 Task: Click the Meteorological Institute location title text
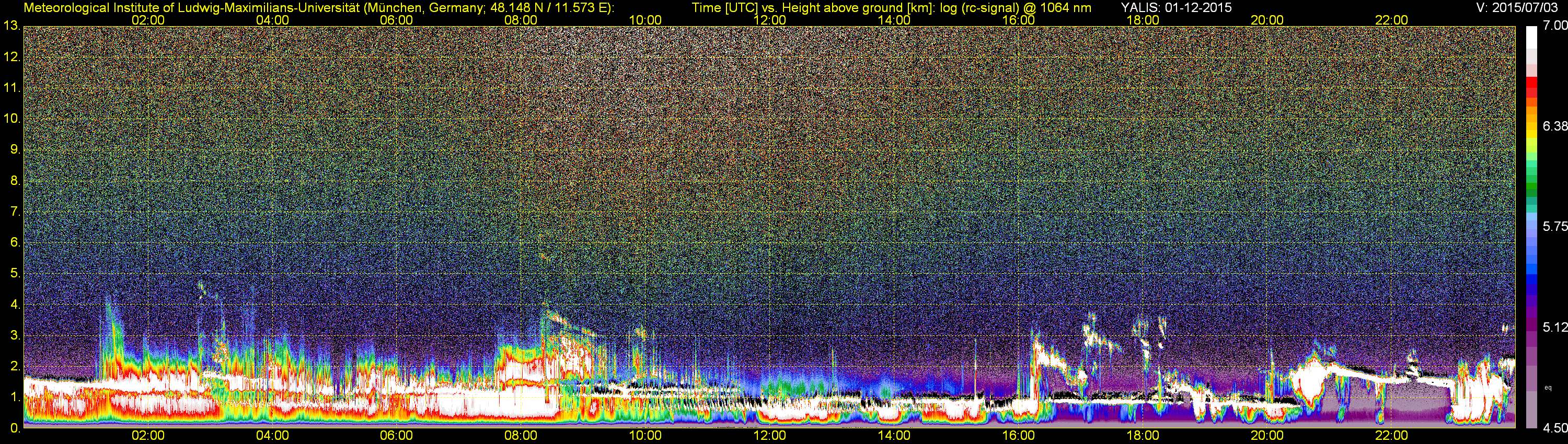[x=319, y=8]
